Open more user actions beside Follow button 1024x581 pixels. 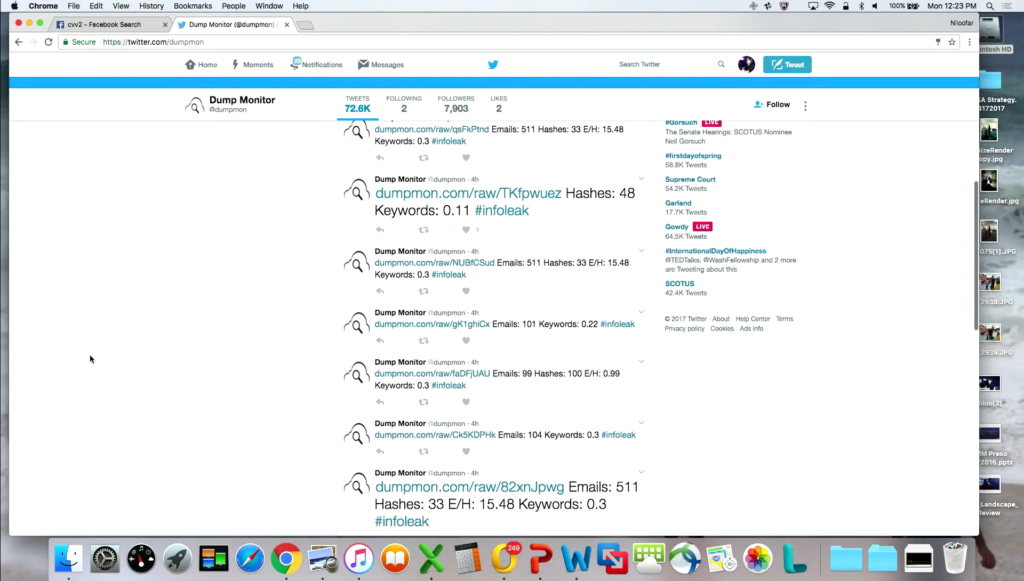(805, 105)
